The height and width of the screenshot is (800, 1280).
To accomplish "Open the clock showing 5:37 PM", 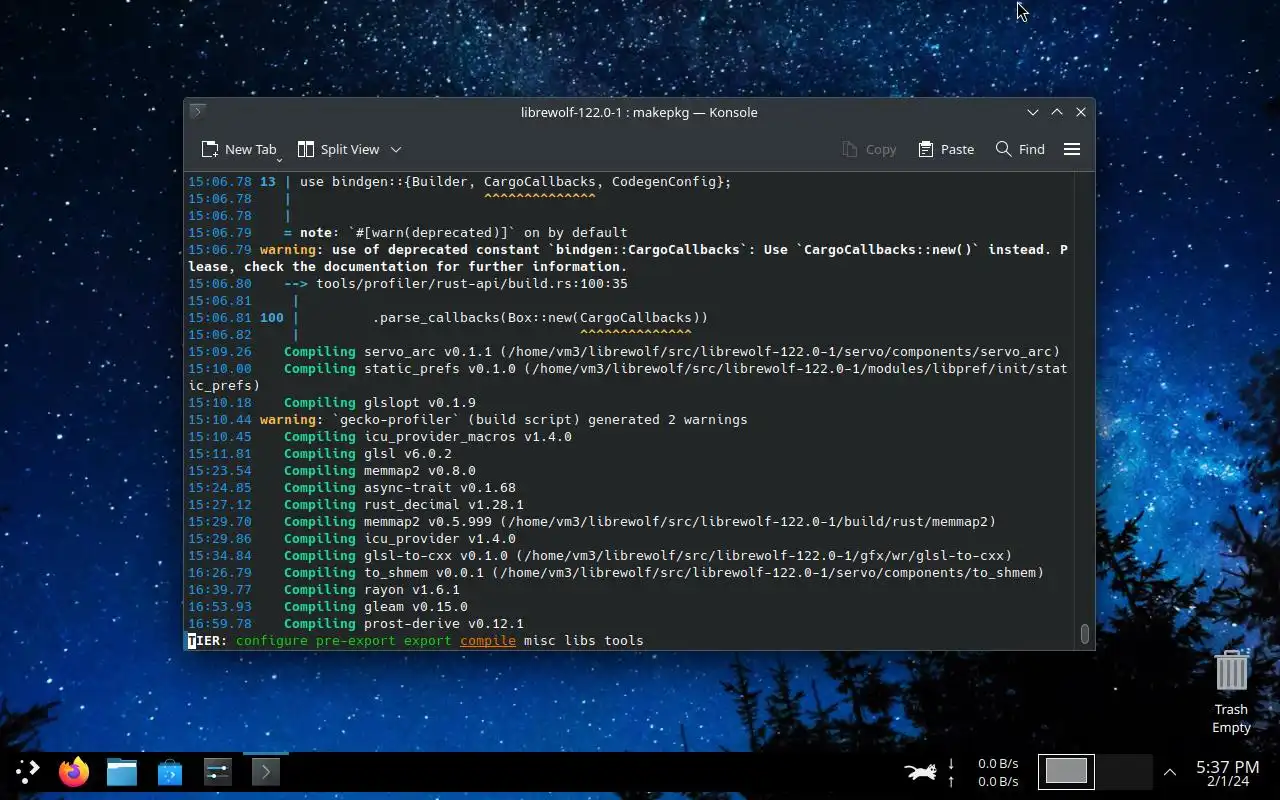I will 1227,773.
